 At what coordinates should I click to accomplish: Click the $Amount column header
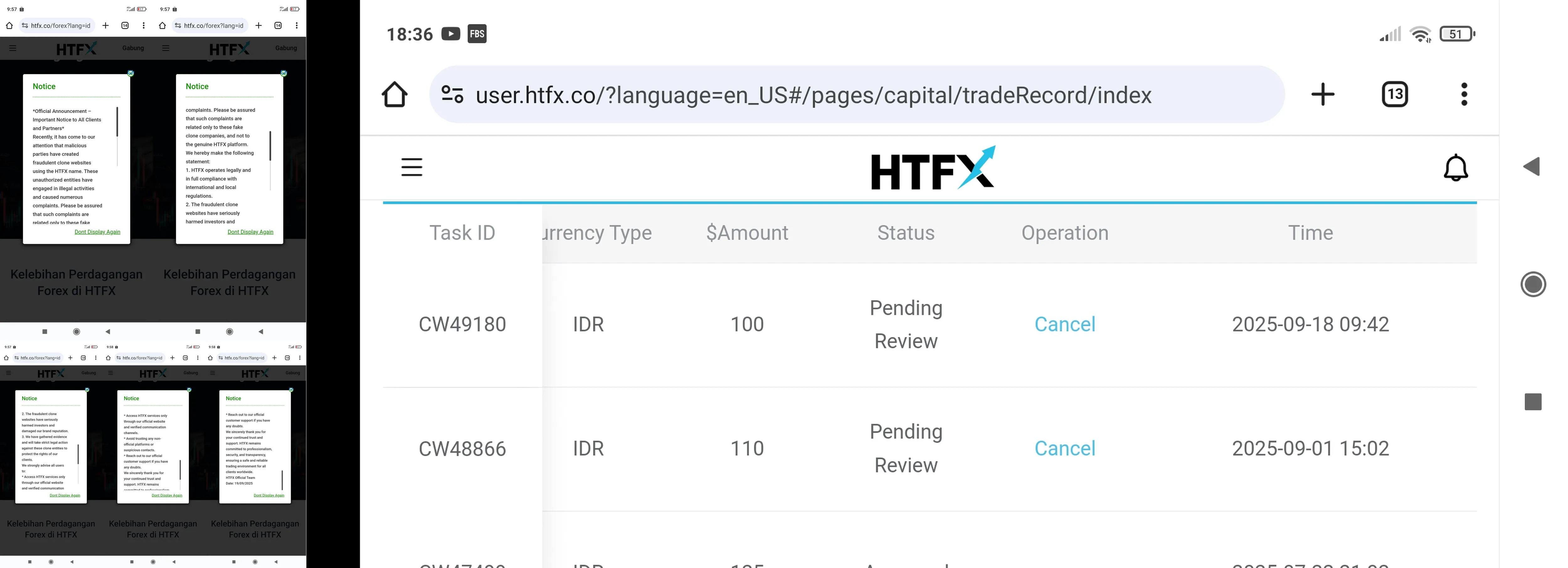747,233
